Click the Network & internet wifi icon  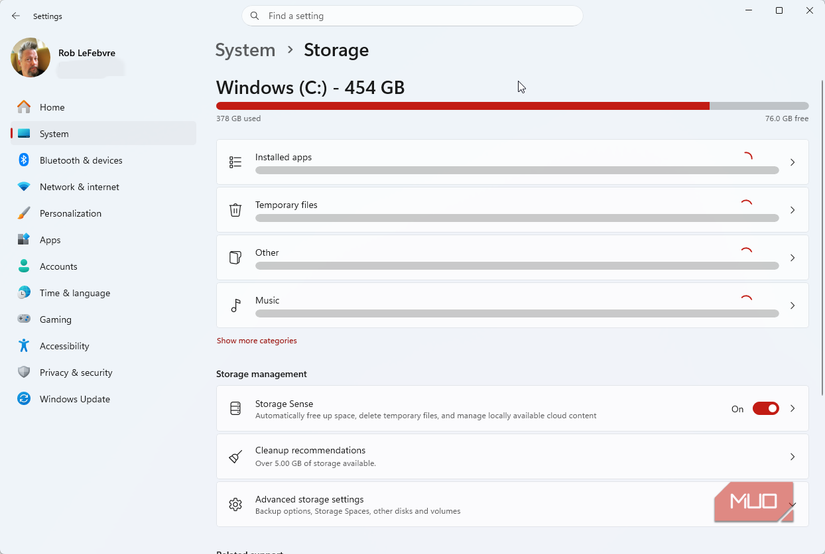(24, 187)
